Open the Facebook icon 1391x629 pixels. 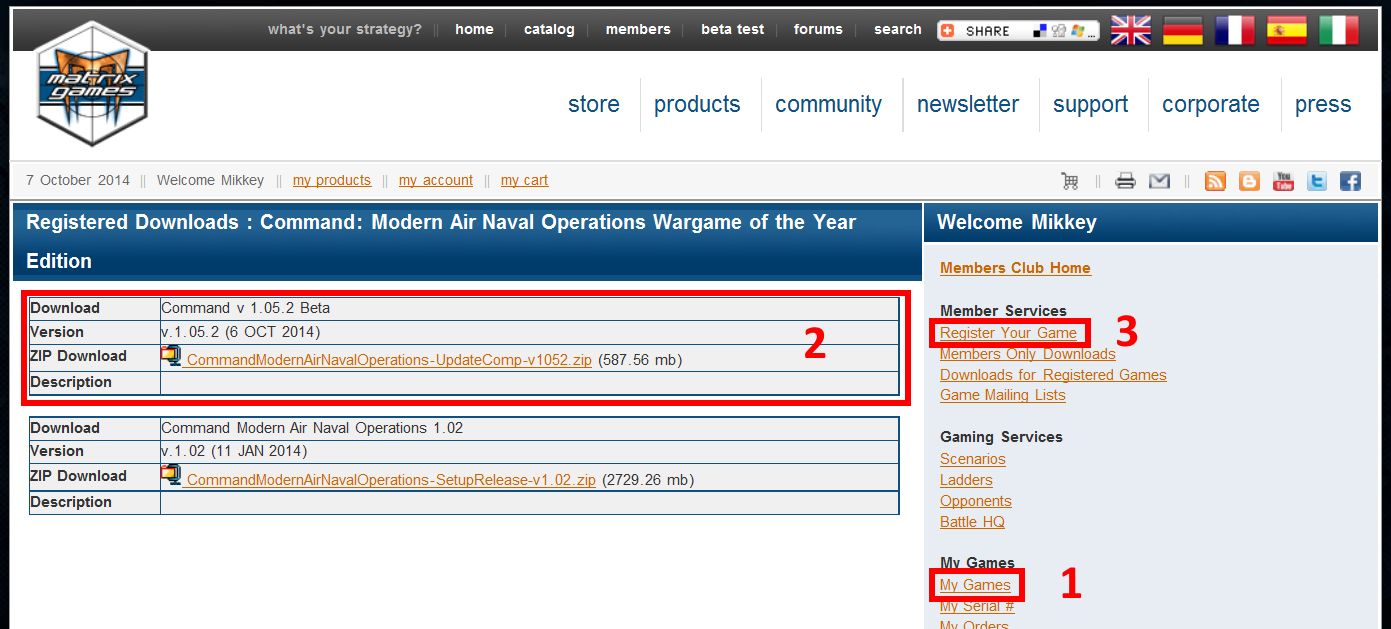(x=1350, y=181)
